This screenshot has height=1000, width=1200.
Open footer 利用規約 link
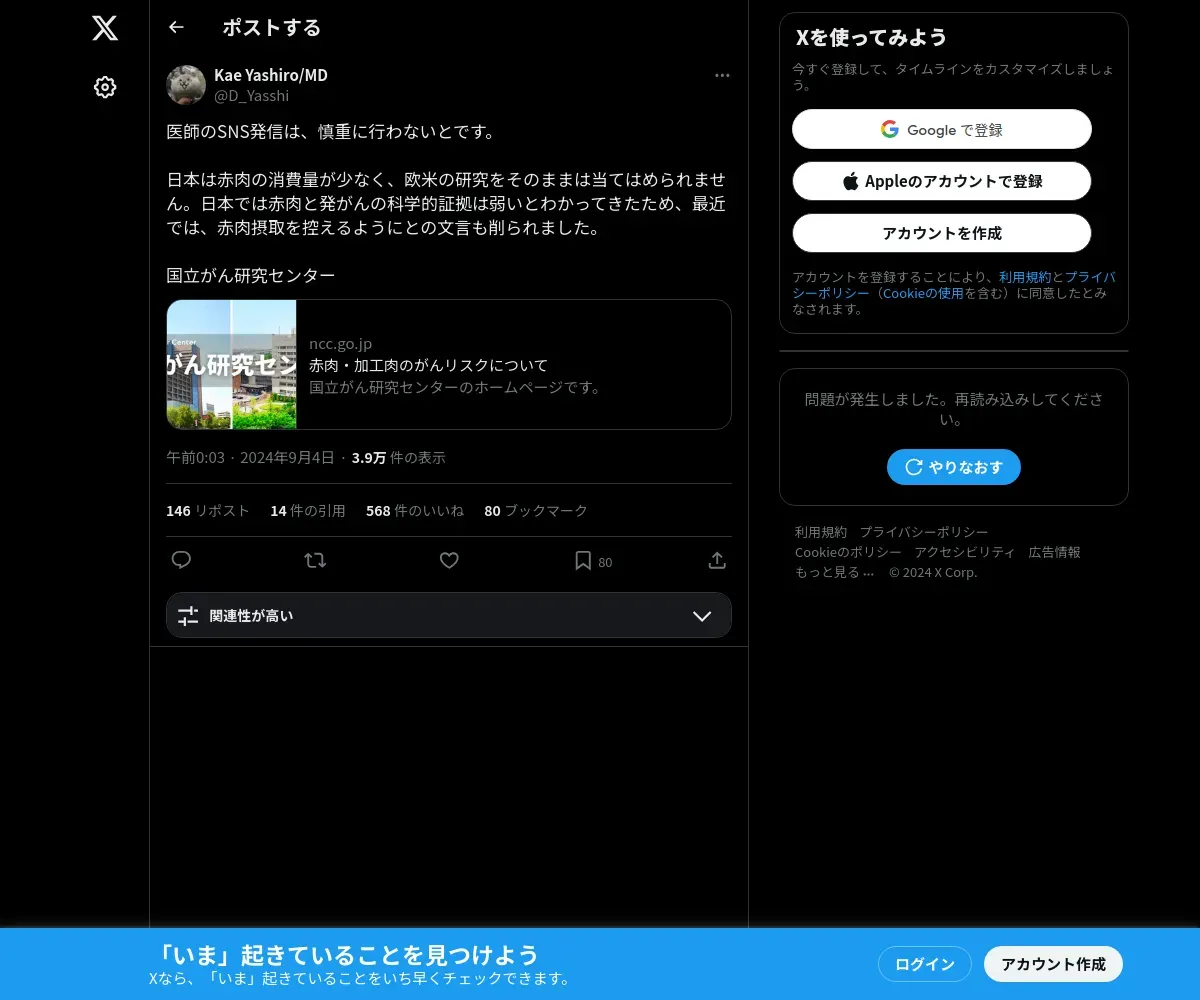click(x=821, y=532)
